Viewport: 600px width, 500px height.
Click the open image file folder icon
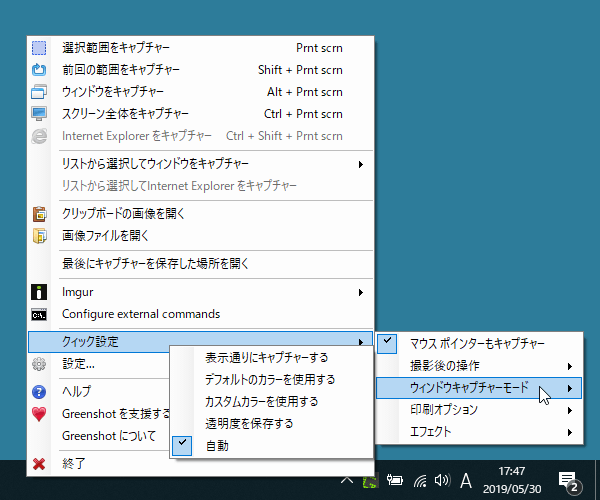(x=39, y=236)
